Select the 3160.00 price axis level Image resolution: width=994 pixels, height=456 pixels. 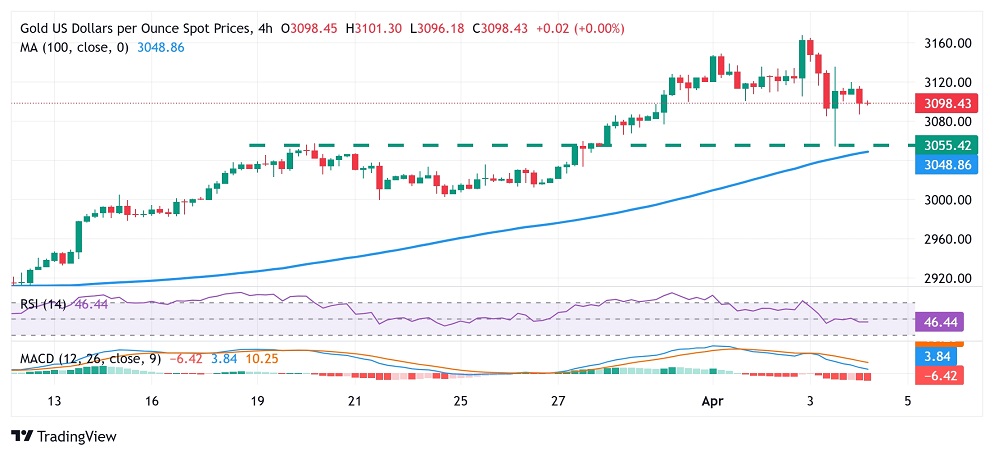[946, 44]
